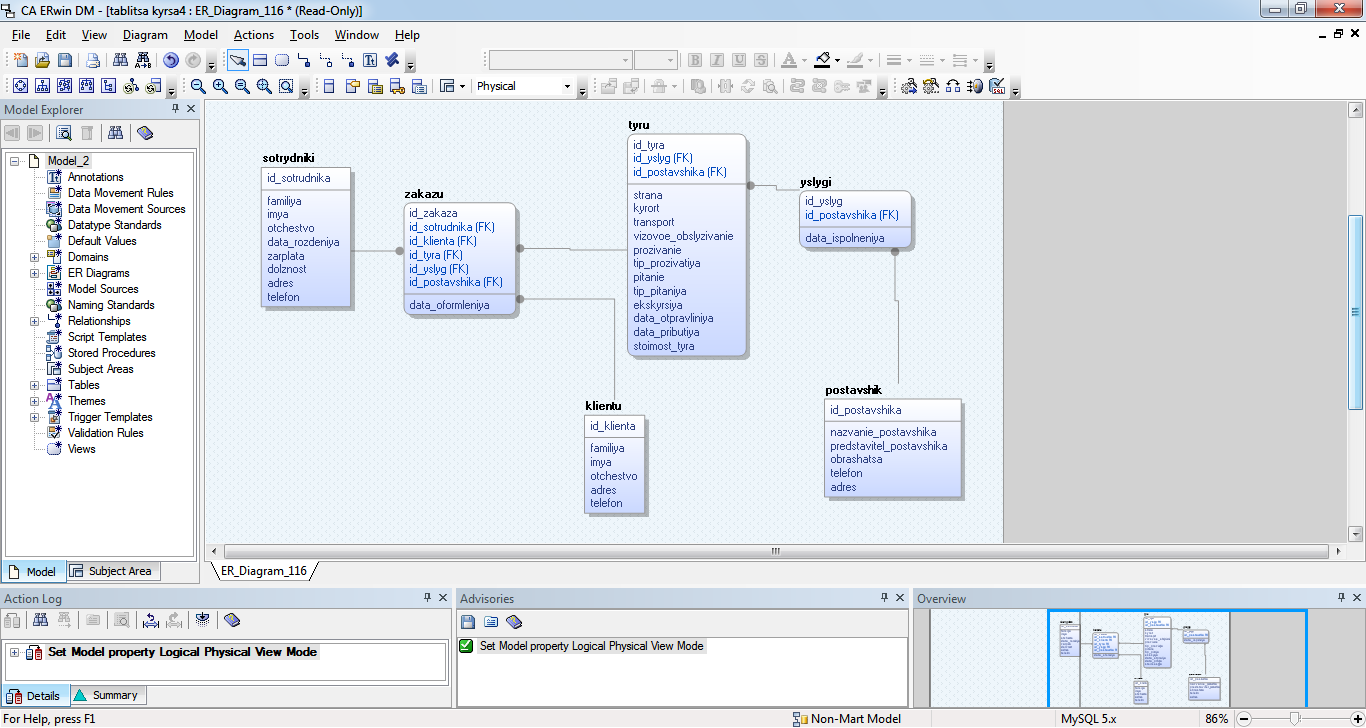The image size is (1366, 728).
Task: Select the Text annotation Tt tool
Action: [370, 60]
